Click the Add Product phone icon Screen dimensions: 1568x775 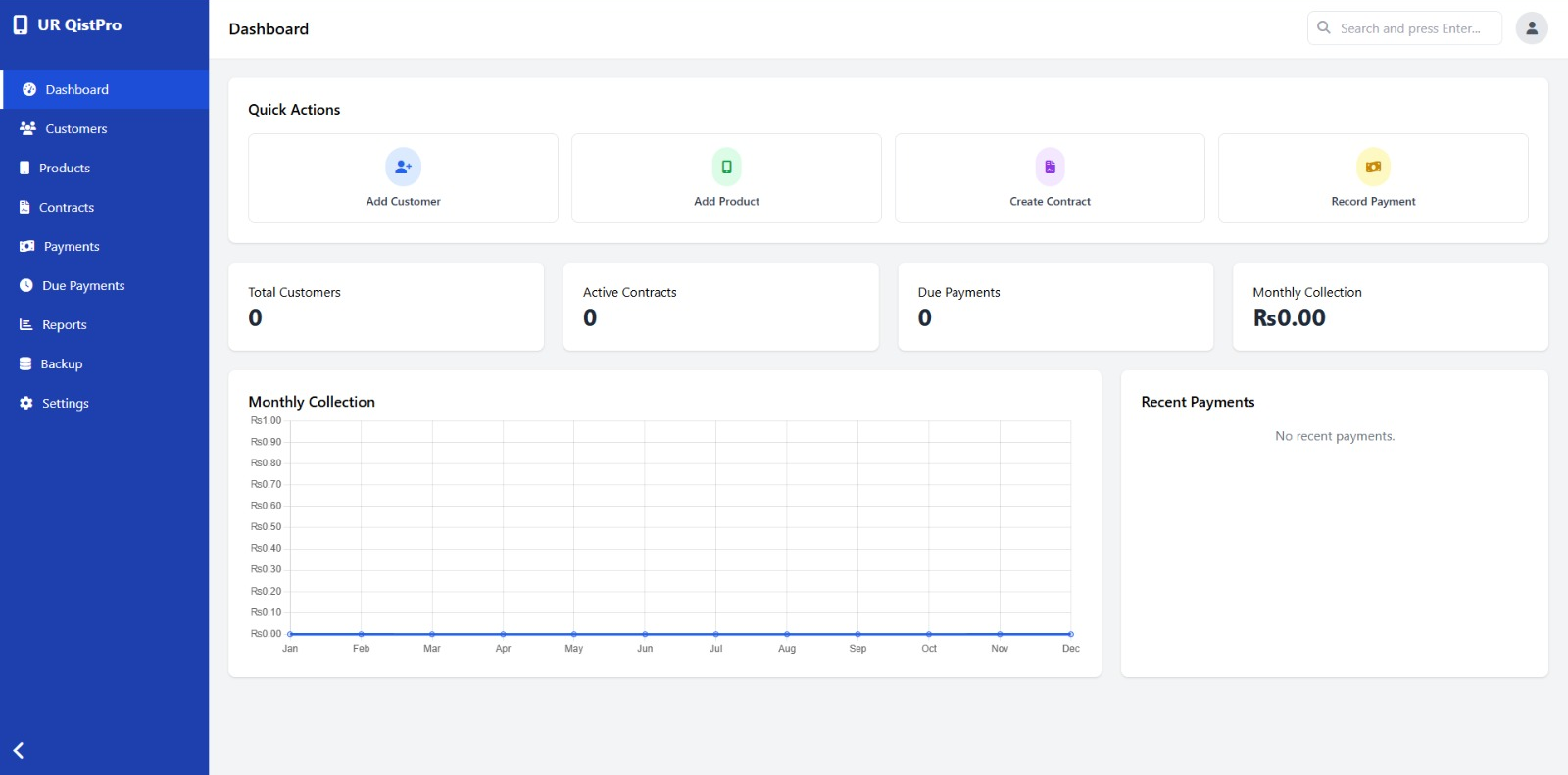click(x=726, y=167)
